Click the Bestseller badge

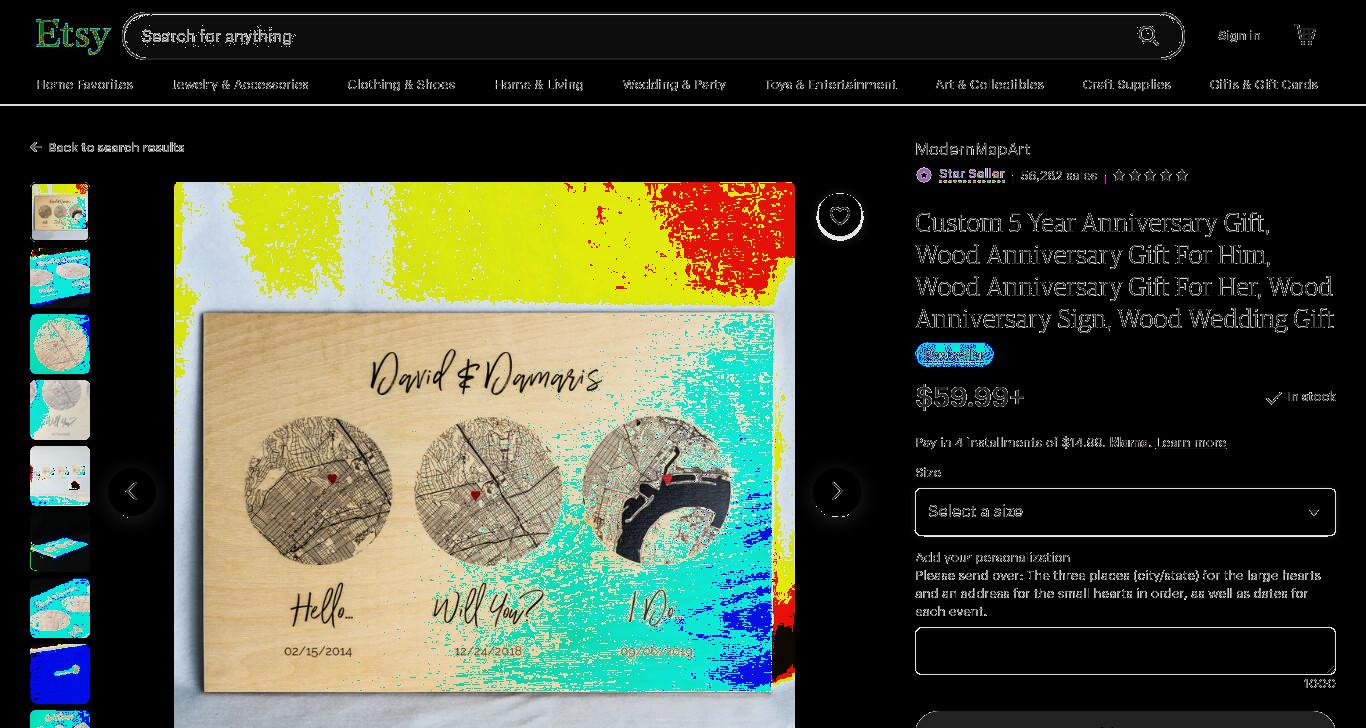point(954,355)
